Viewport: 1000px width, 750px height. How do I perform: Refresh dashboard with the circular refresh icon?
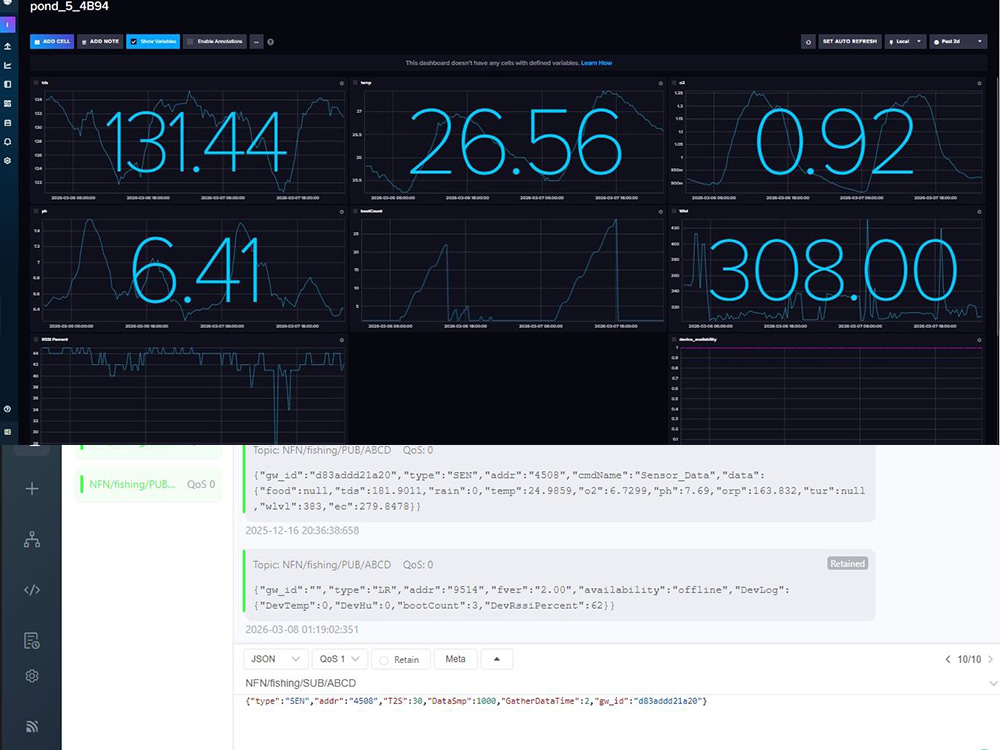tap(808, 42)
